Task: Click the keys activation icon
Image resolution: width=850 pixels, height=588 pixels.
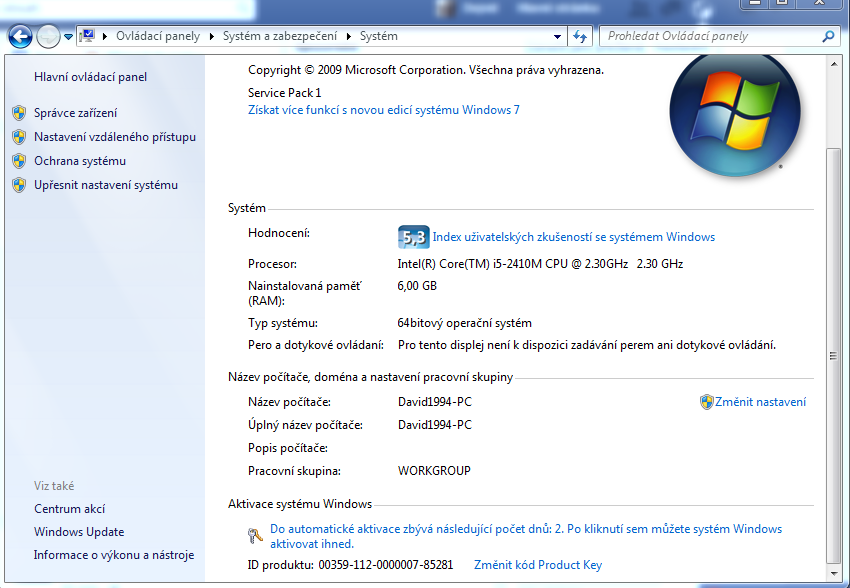Action: (x=255, y=536)
